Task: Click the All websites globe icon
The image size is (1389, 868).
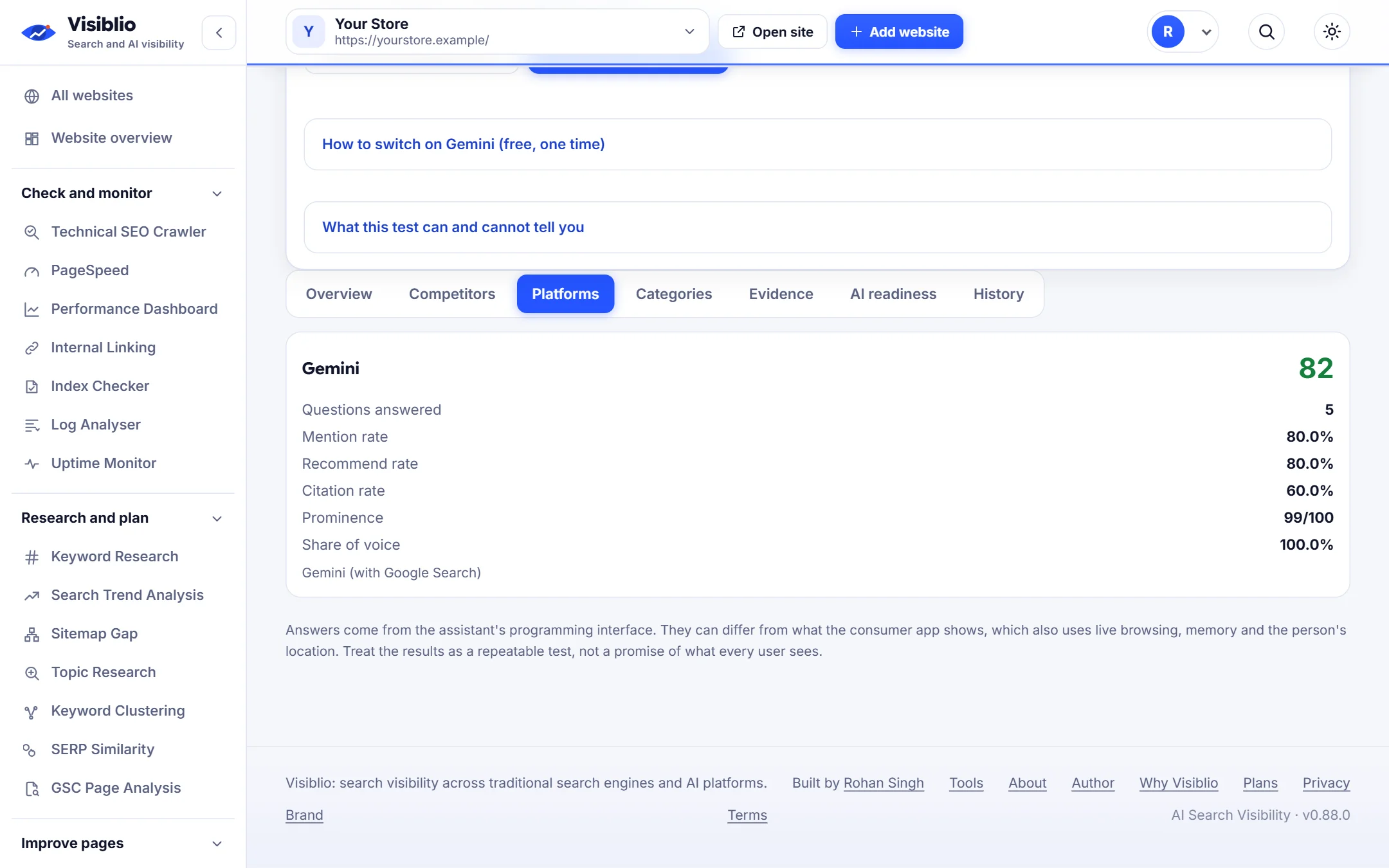Action: [x=32, y=96]
